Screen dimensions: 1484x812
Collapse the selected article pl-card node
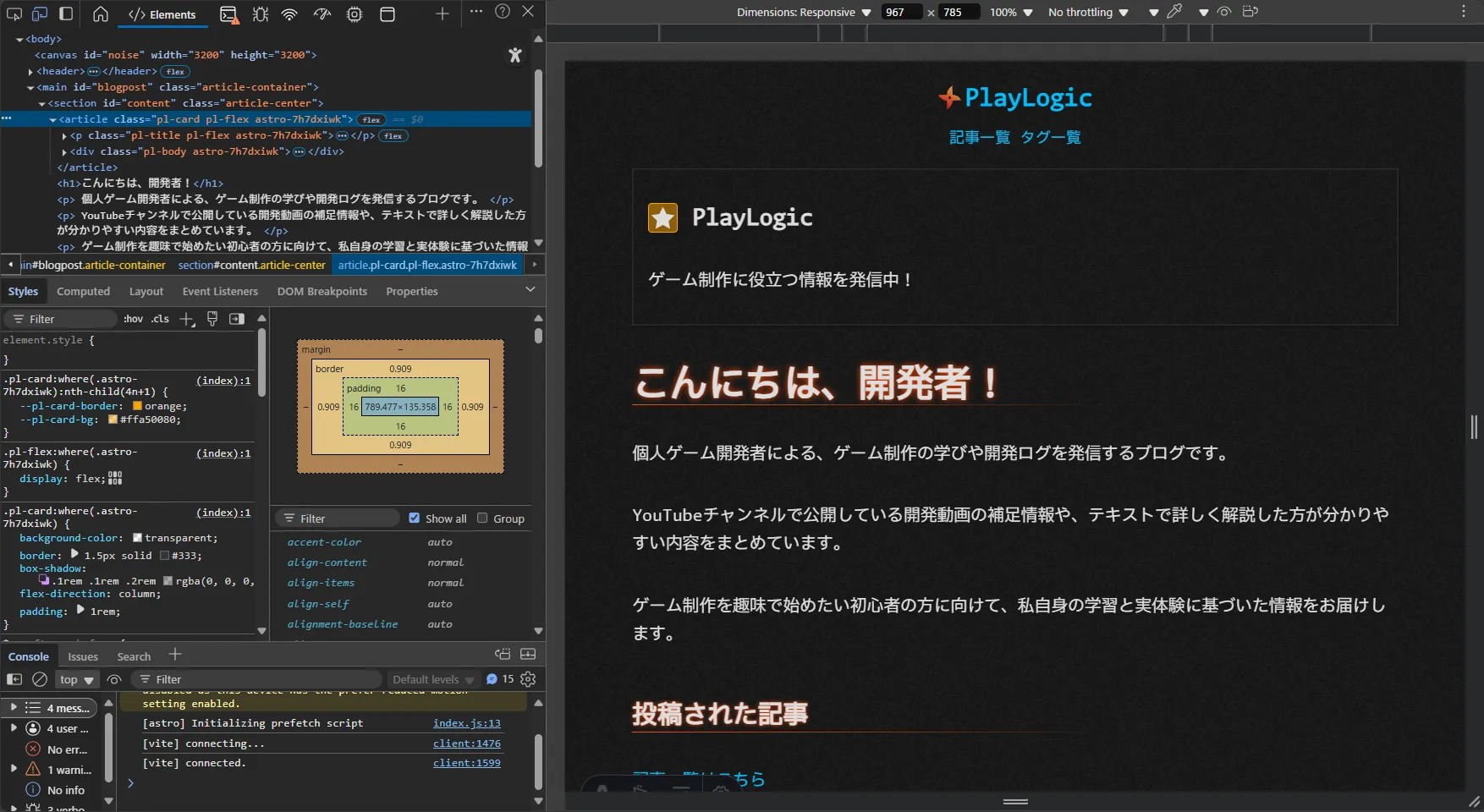click(x=52, y=119)
